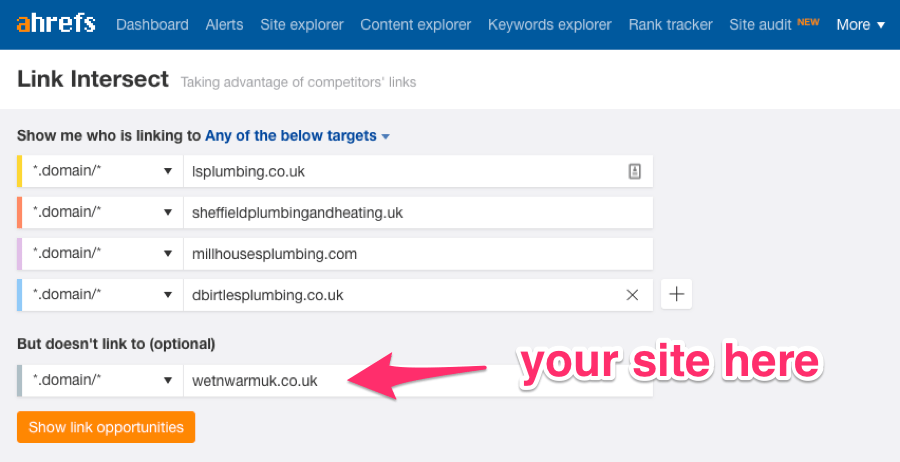Expand mode dropdown for sheffieldplumbingandheating.uk row
The image size is (900, 462).
click(102, 212)
